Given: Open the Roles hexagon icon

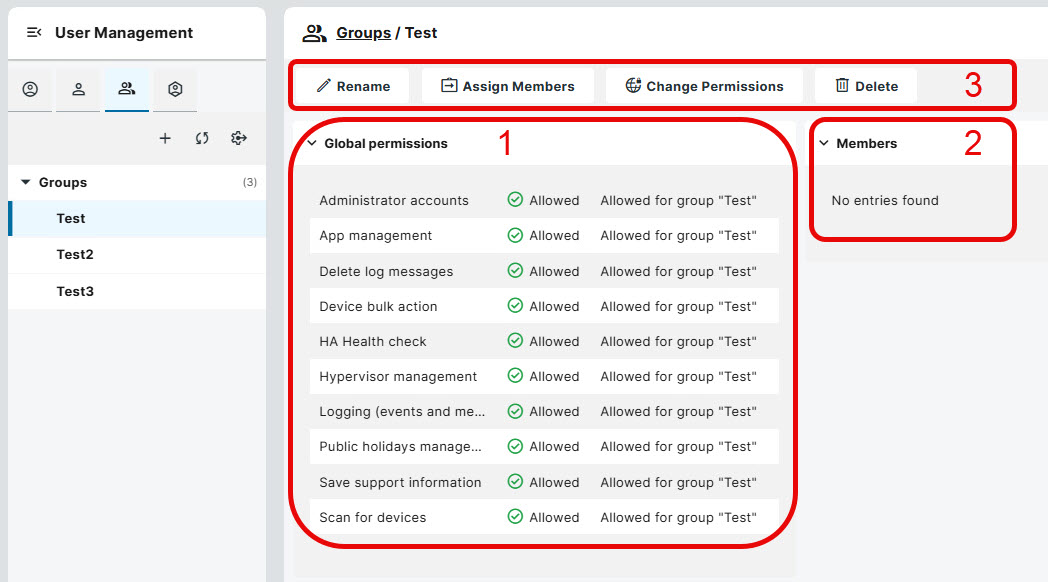Looking at the screenshot, I should [x=174, y=89].
